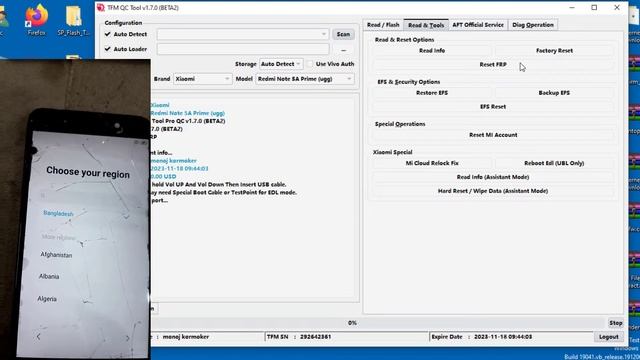Click the phone screen's back arrow
The image size is (640, 360).
point(38,337)
